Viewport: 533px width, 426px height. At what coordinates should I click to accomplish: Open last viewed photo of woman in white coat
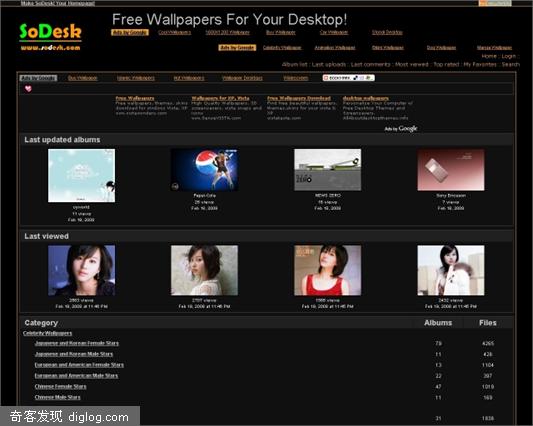click(451, 270)
